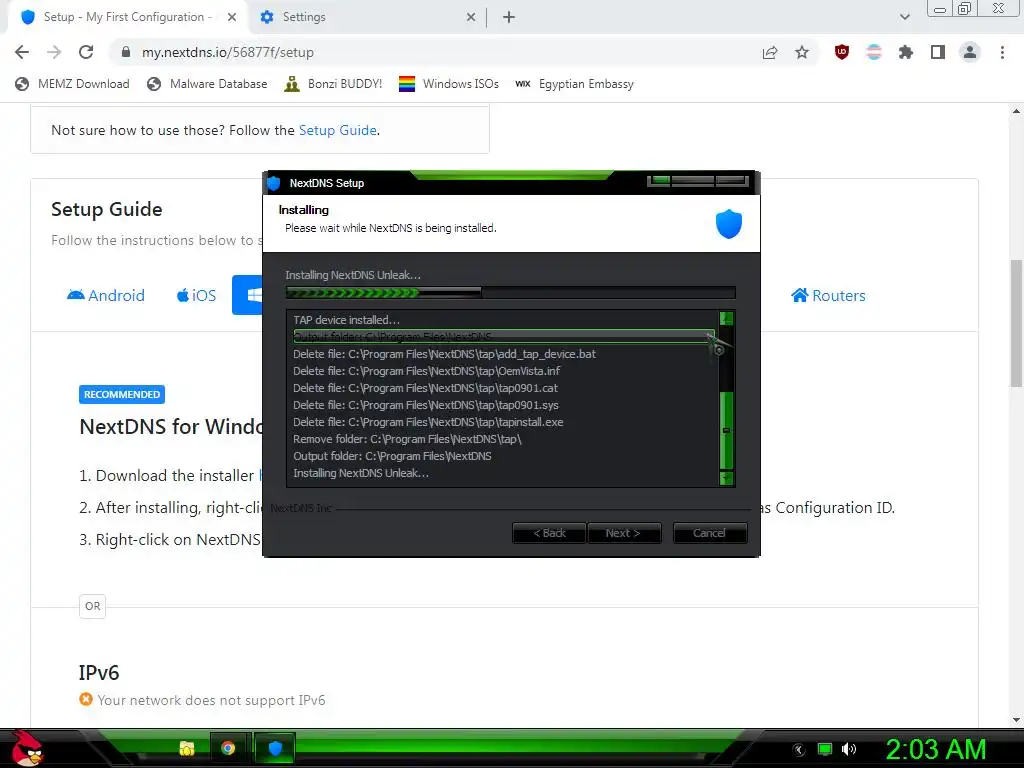This screenshot has height=768, width=1024.
Task: Click the OR separator label
Action: pos(93,606)
